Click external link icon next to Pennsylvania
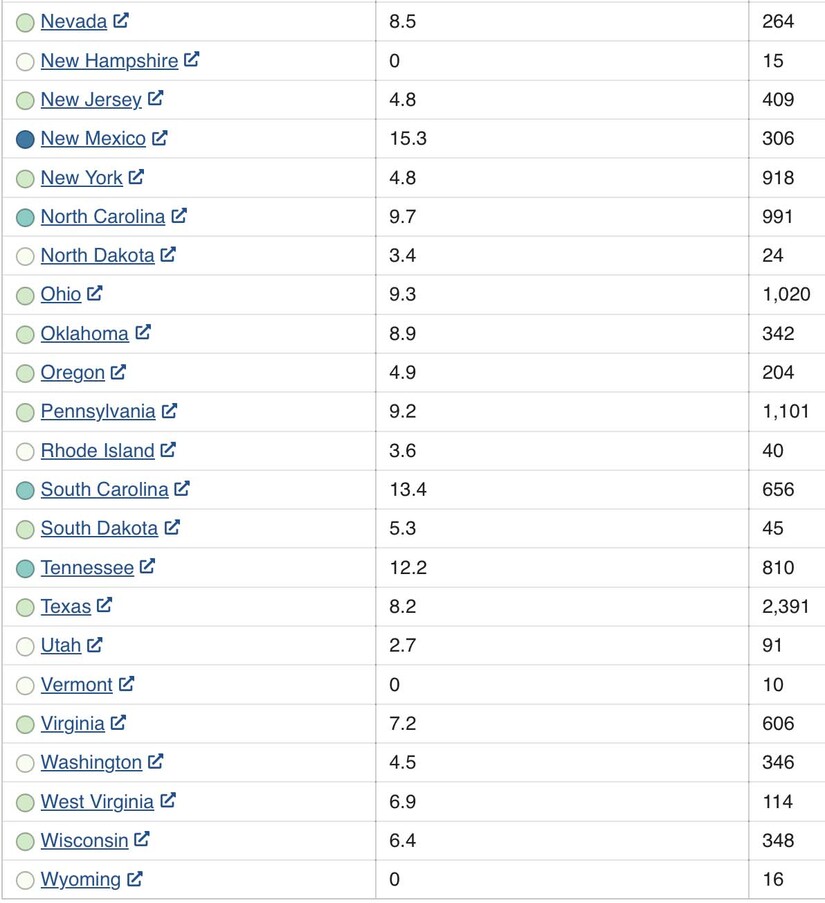825x903 pixels. (169, 410)
